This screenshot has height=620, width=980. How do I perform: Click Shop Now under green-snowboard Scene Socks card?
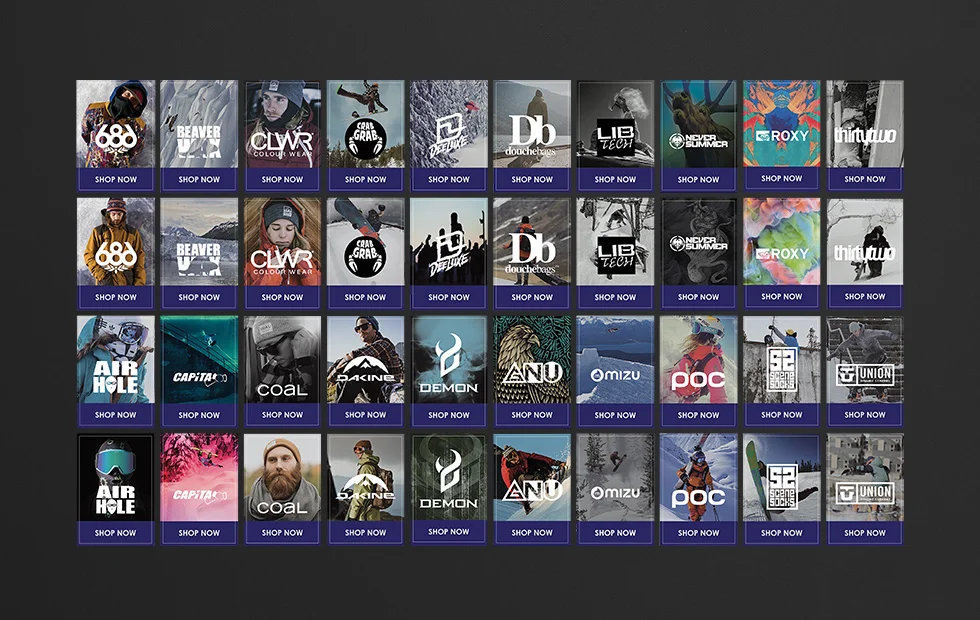[781, 533]
